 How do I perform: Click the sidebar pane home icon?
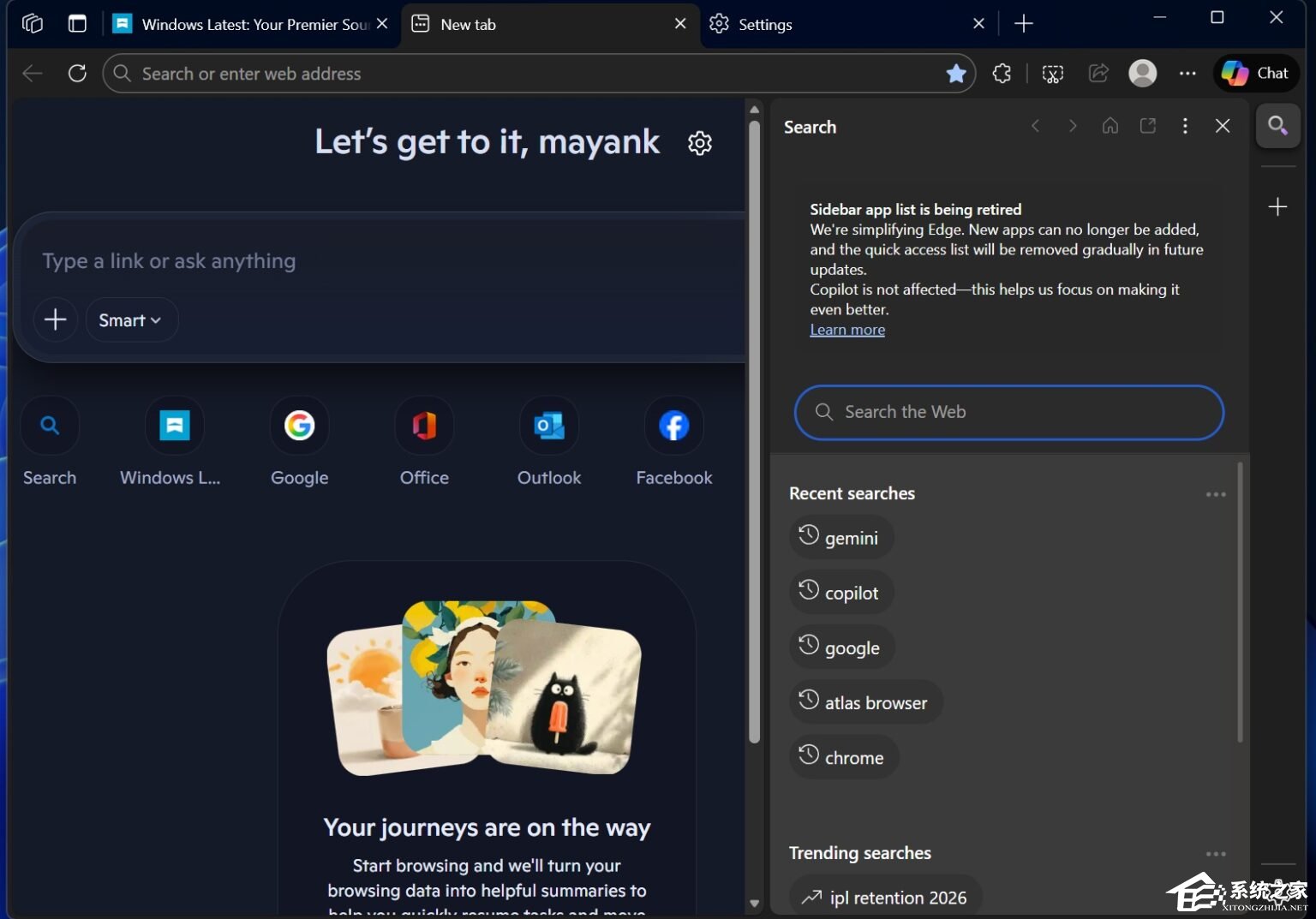(1110, 126)
